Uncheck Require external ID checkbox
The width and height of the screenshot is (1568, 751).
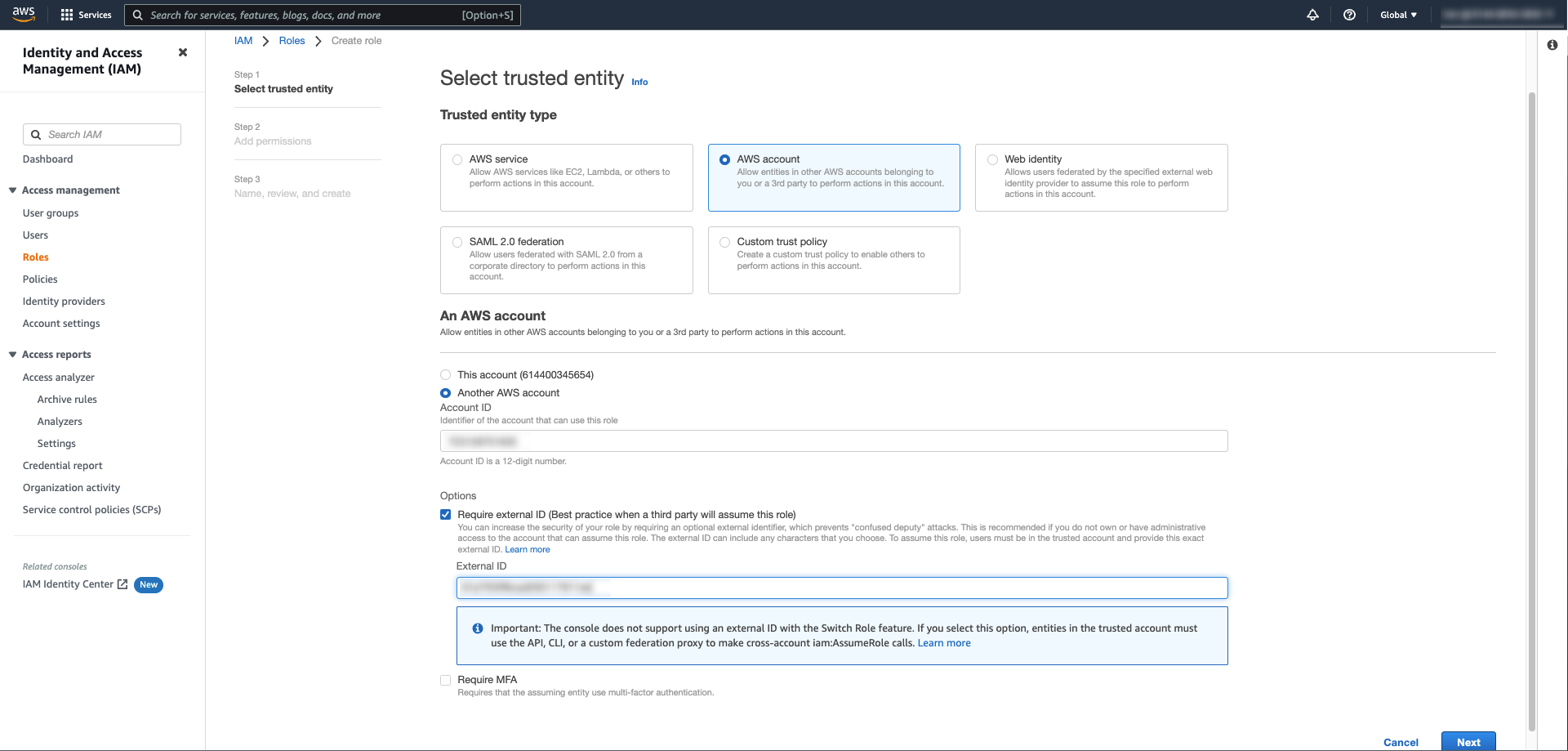[x=445, y=515]
